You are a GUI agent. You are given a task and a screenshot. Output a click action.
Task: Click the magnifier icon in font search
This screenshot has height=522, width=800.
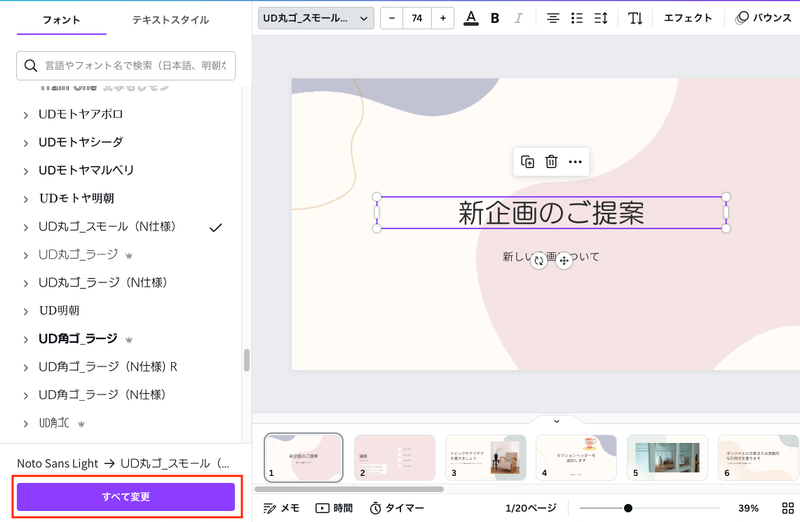pos(31,66)
